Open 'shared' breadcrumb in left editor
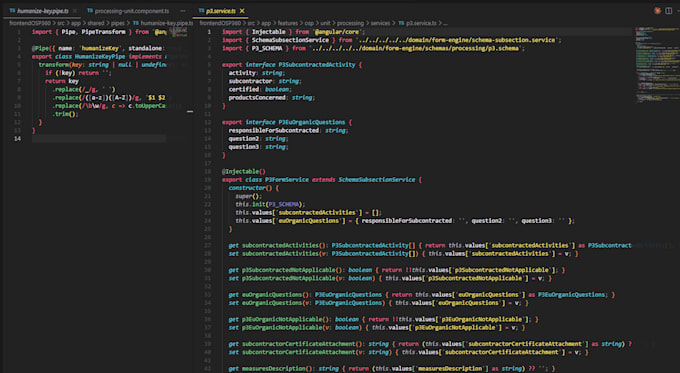 pyautogui.click(x=95, y=23)
